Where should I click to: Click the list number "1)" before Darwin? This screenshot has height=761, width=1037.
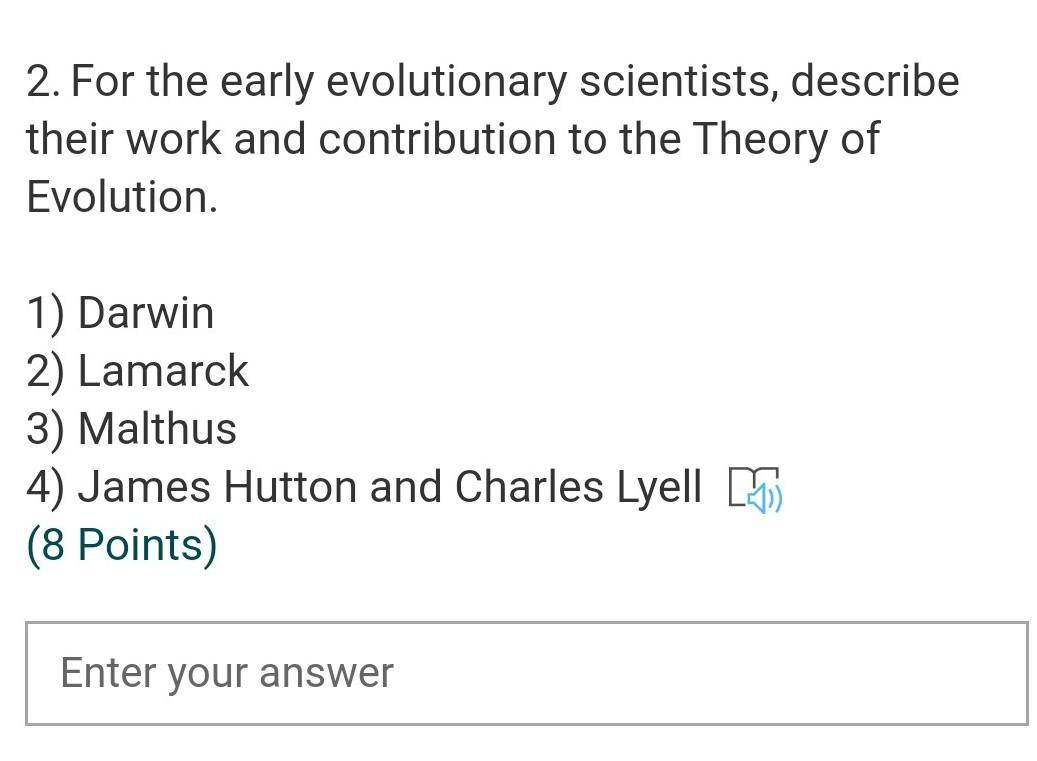pos(45,313)
